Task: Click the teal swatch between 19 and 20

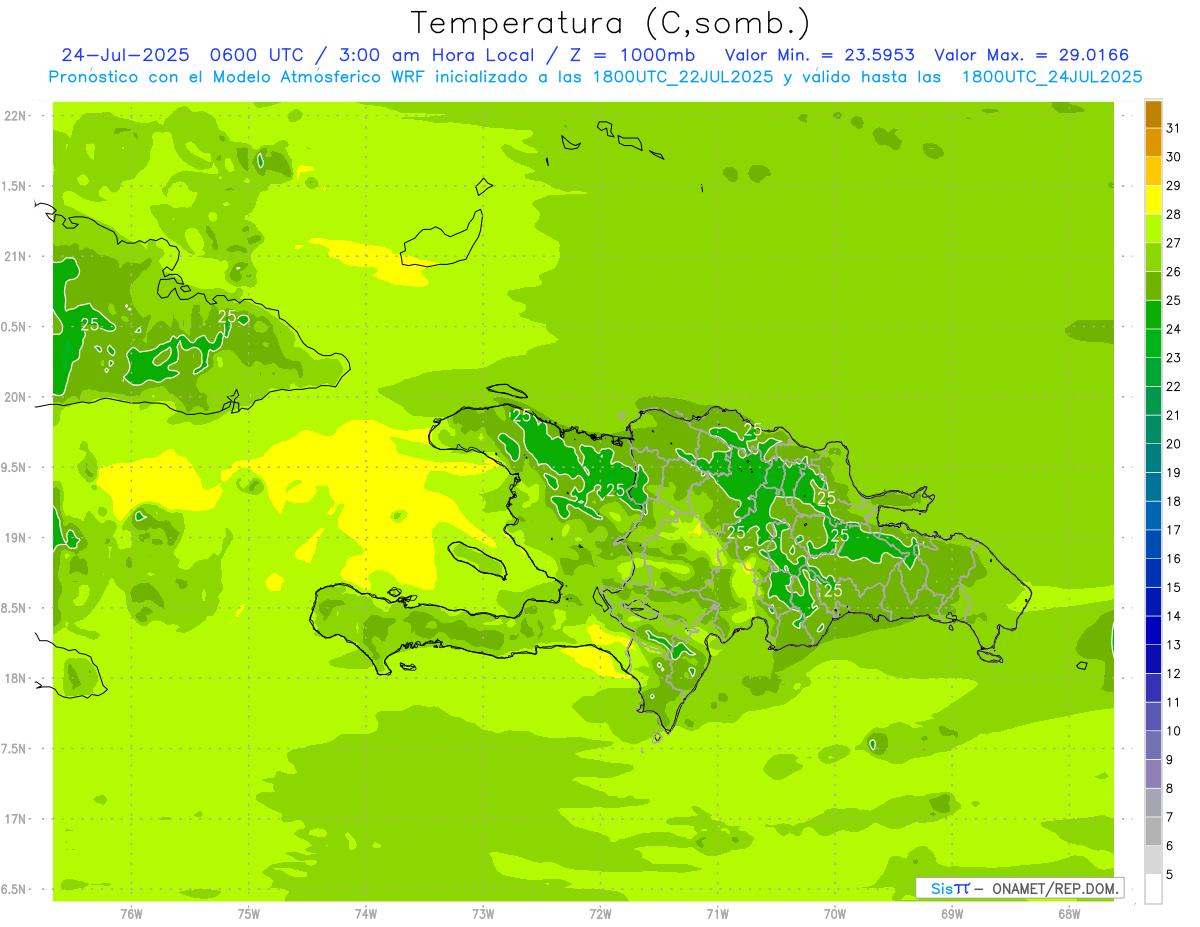Action: 1153,458
